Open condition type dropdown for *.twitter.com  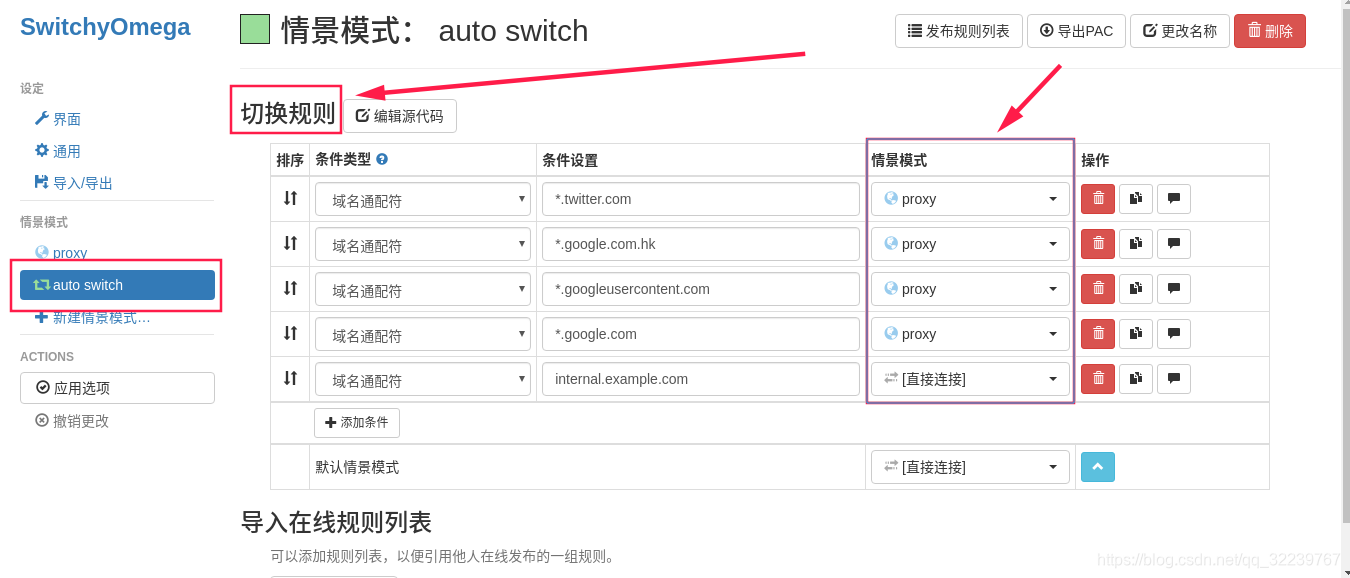click(423, 199)
